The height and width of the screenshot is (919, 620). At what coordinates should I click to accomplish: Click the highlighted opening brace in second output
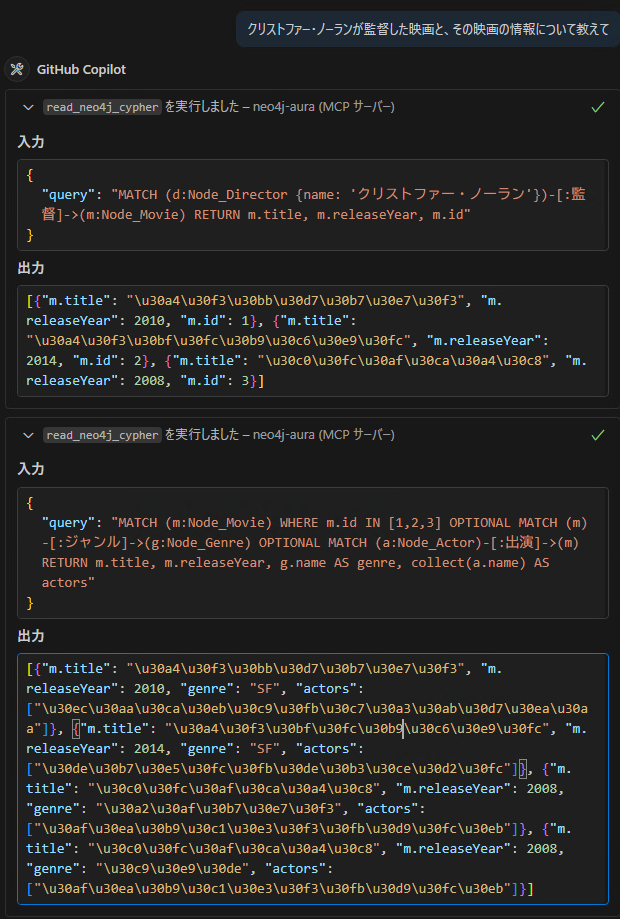click(x=76, y=729)
